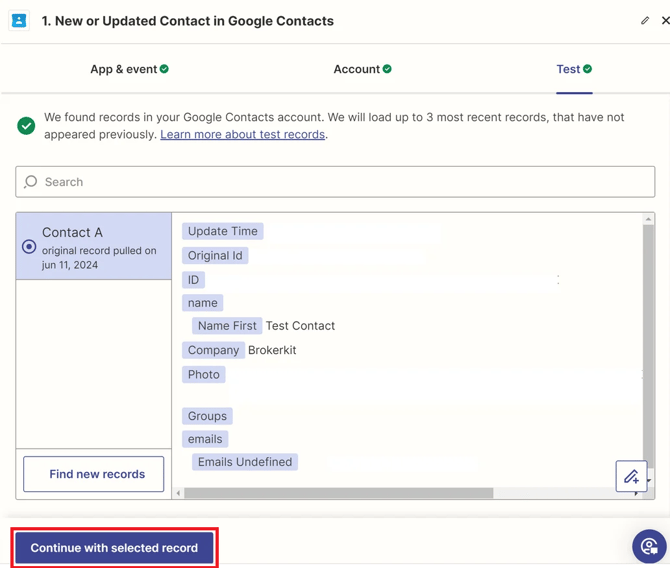
Task: Click the Google Contacts app icon
Action: click(x=19, y=20)
